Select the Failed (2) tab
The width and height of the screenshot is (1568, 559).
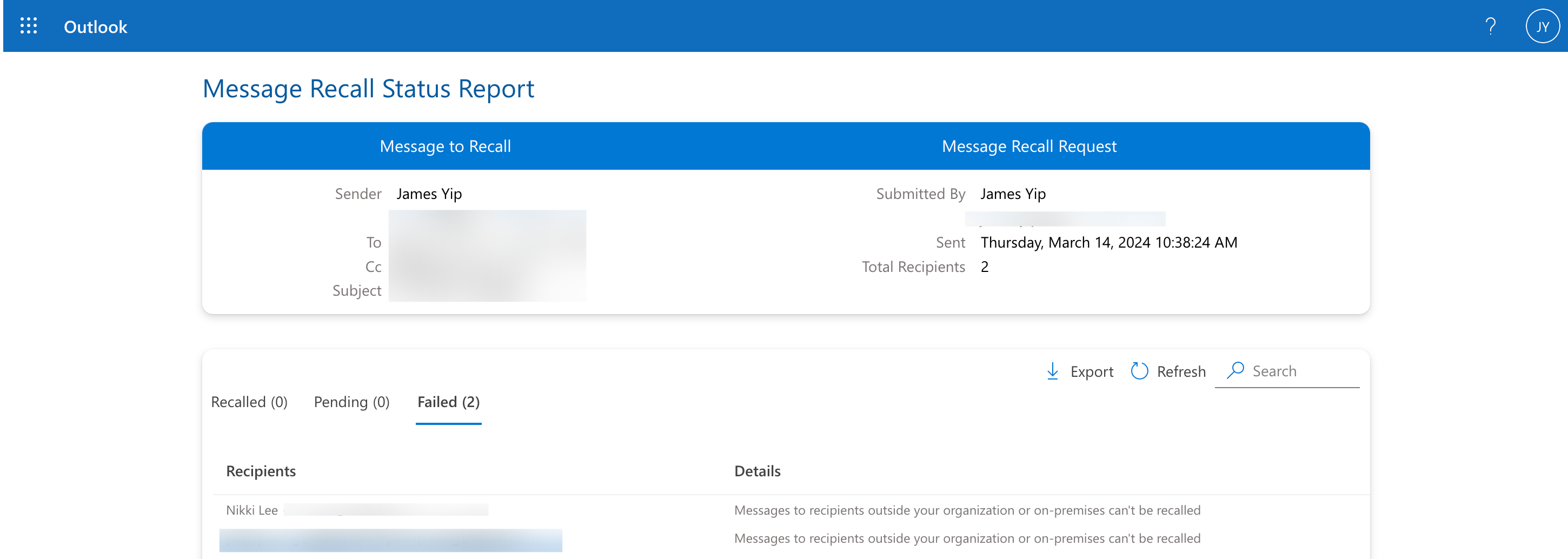(449, 402)
